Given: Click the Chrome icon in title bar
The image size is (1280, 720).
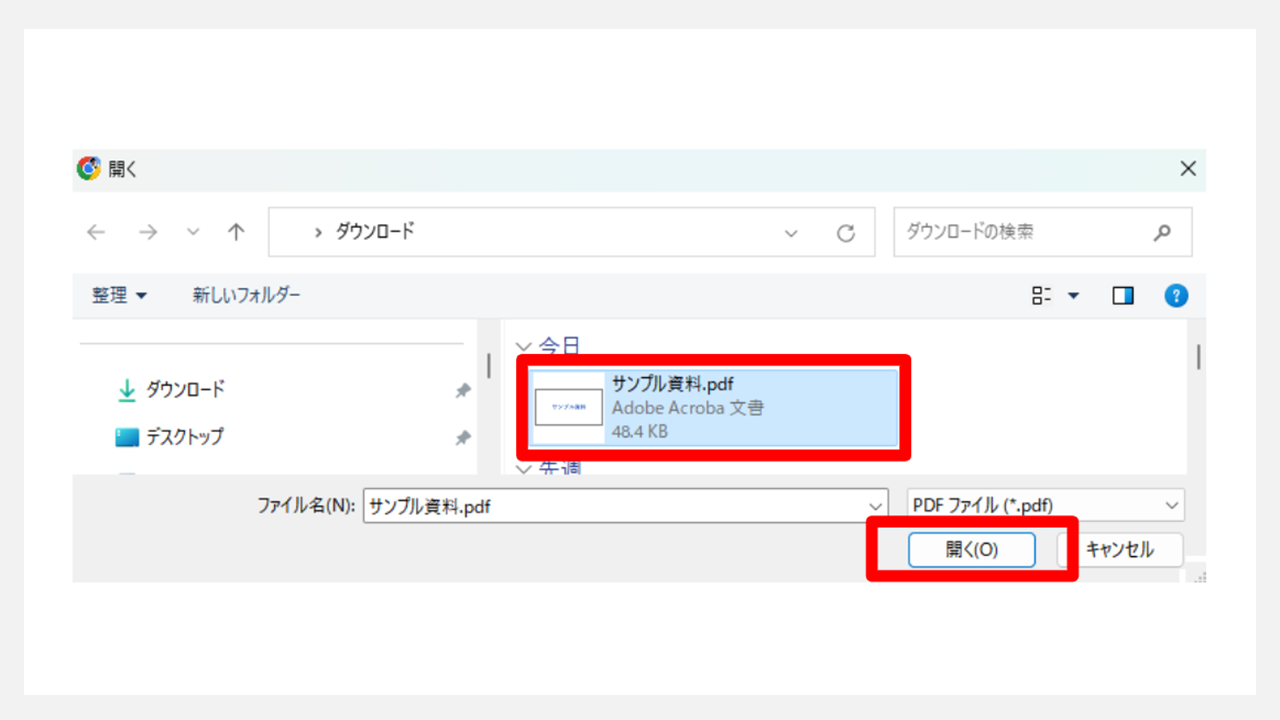Looking at the screenshot, I should (x=89, y=169).
